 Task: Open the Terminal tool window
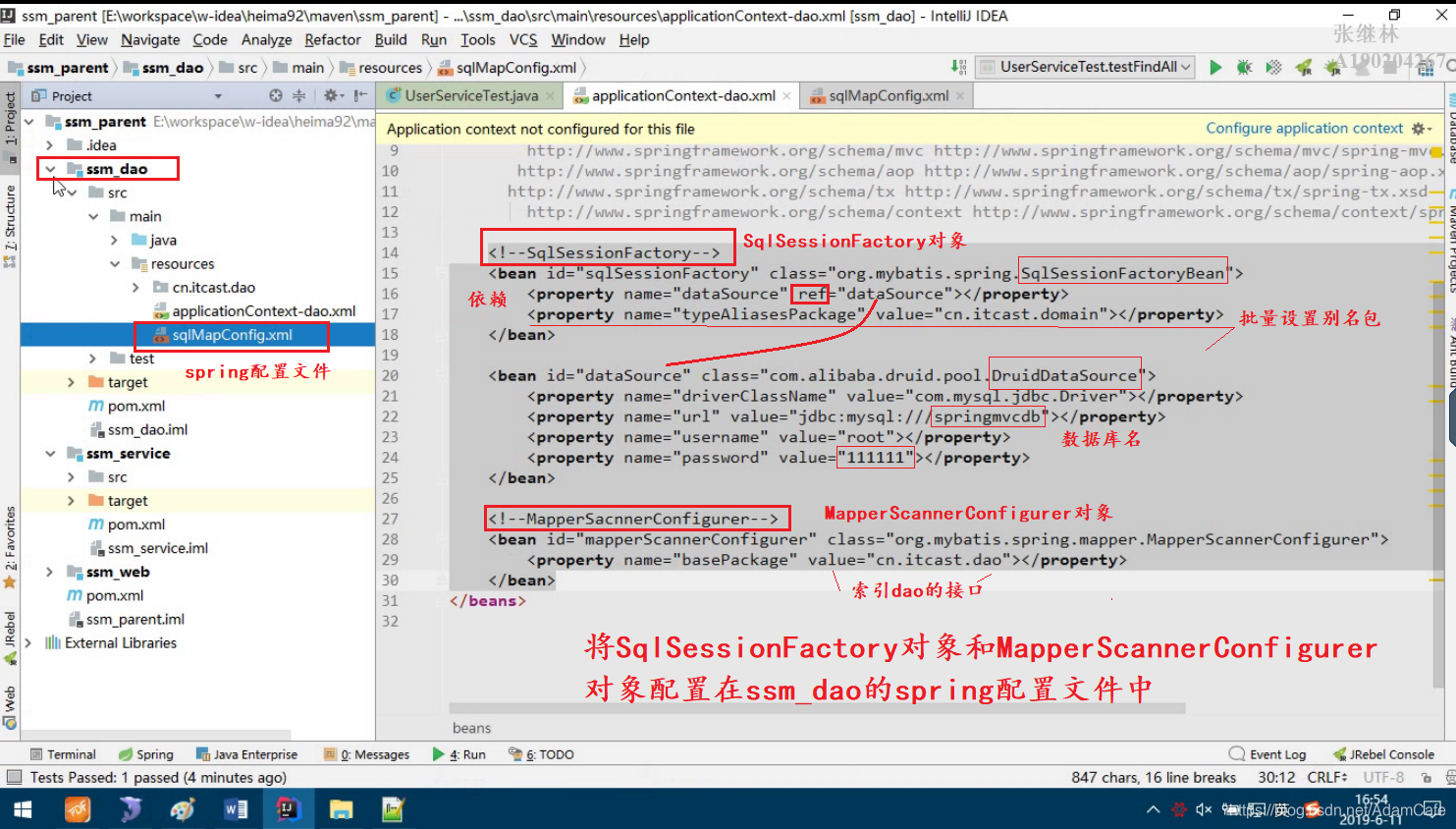point(63,754)
